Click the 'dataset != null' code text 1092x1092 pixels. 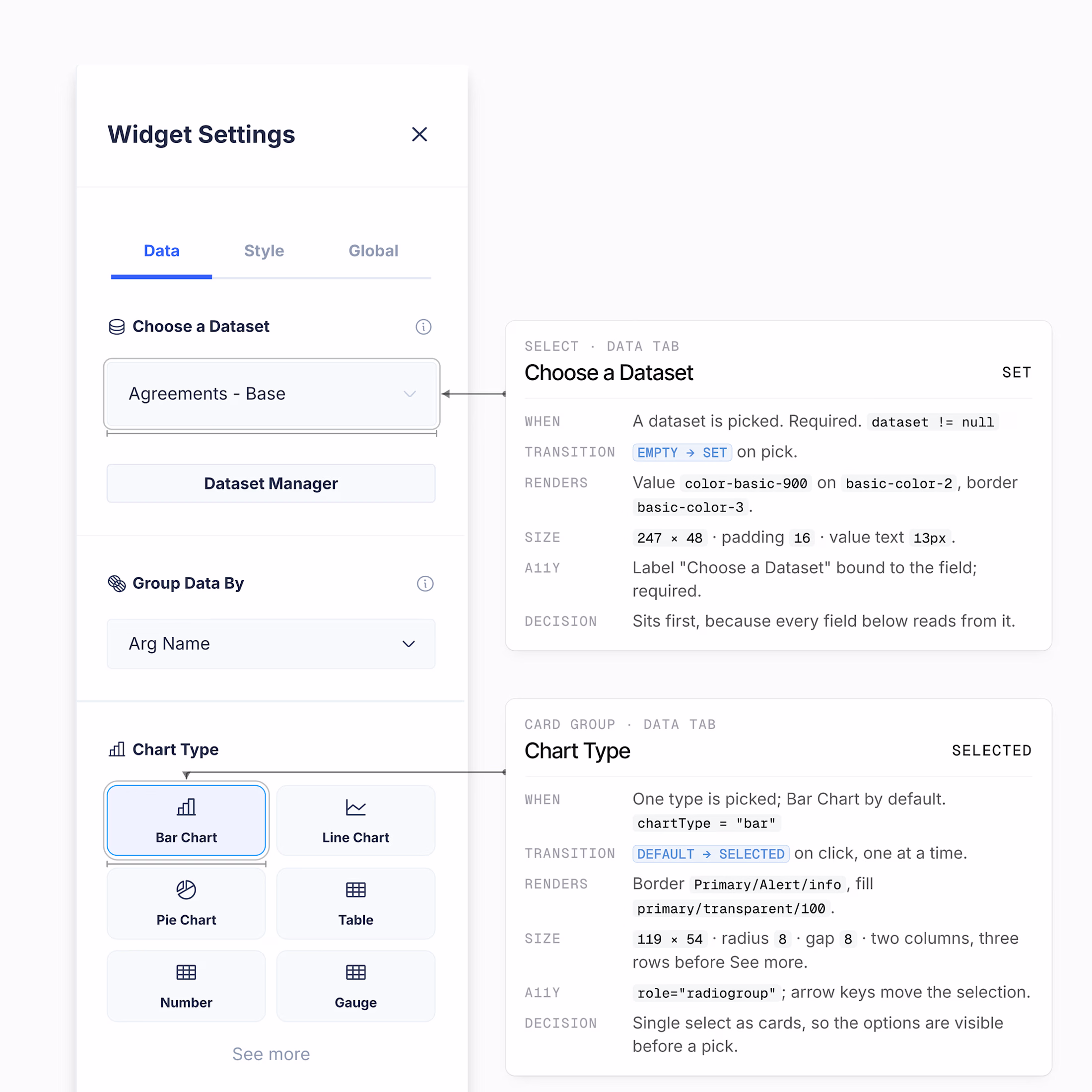pyautogui.click(x=933, y=422)
